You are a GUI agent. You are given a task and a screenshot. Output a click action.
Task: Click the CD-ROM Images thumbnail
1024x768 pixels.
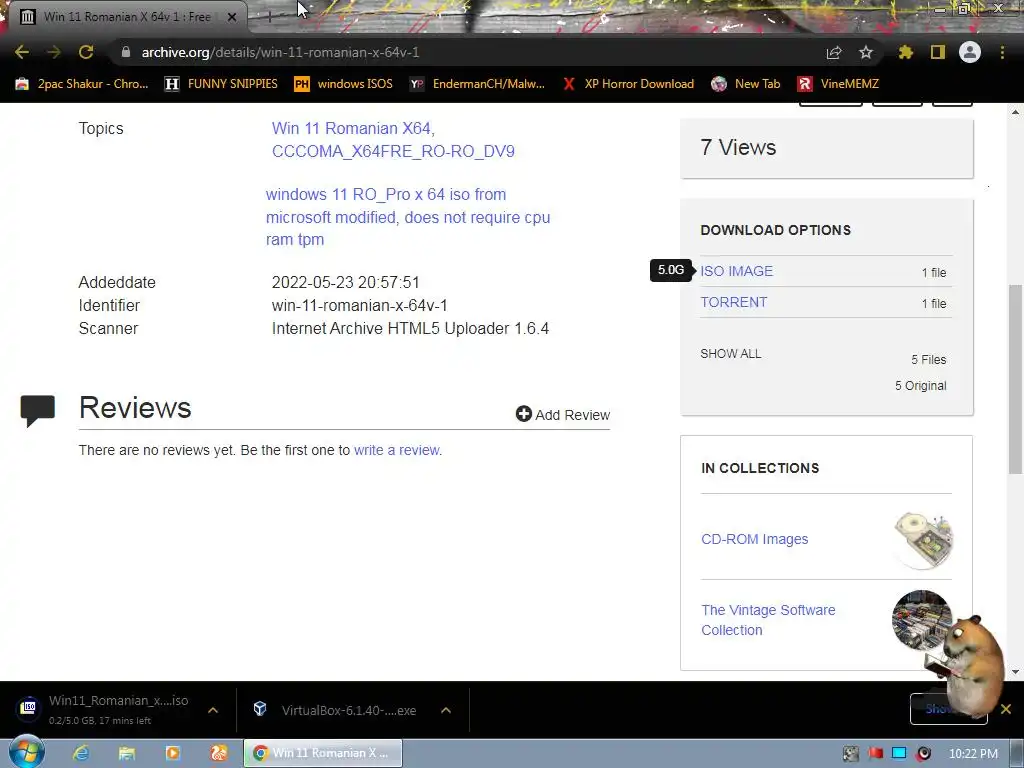coord(923,539)
